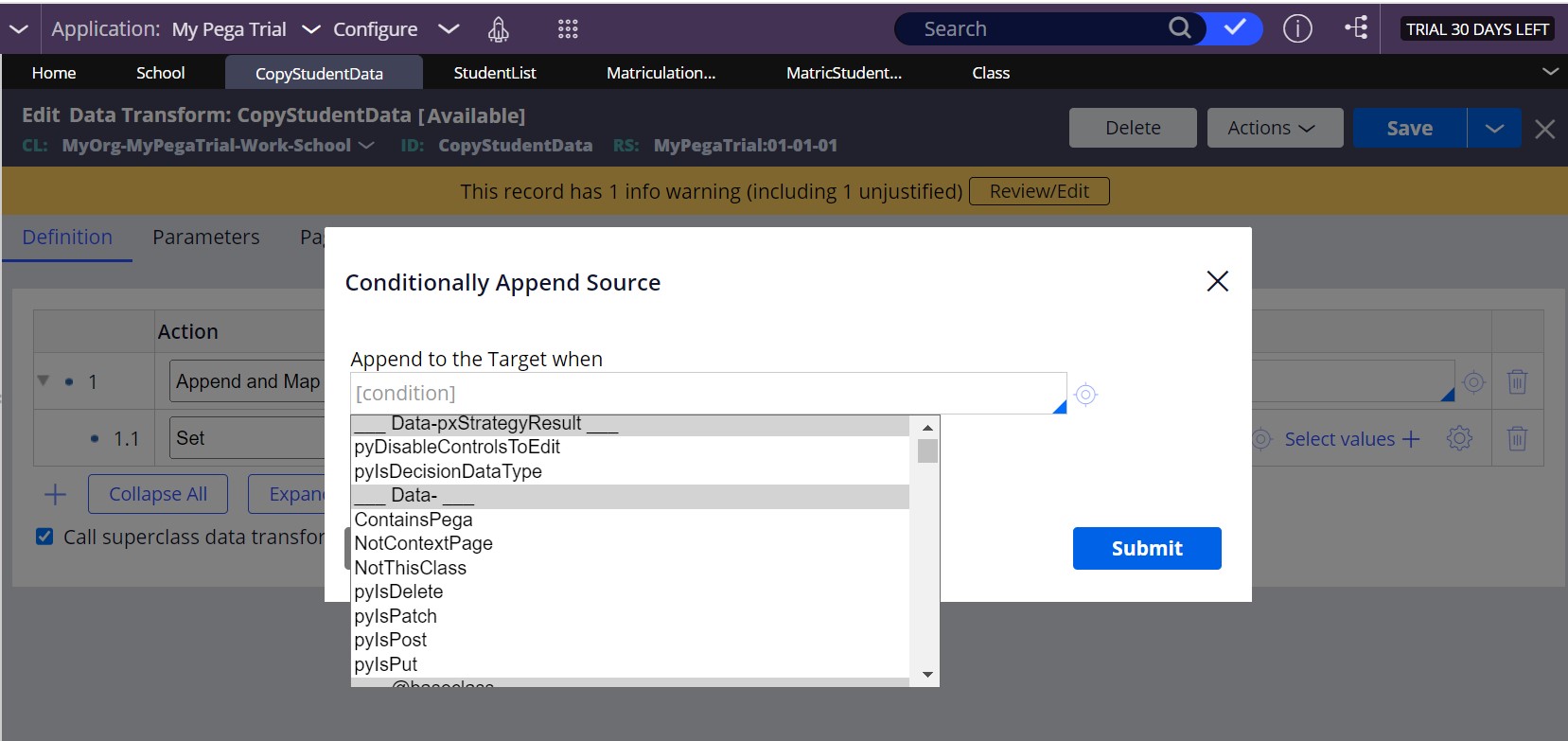Click the Append and Map action dropdown

pyautogui.click(x=248, y=381)
